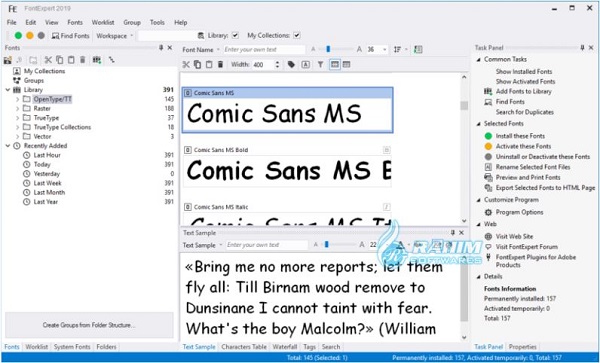Open the File menu

[11, 23]
